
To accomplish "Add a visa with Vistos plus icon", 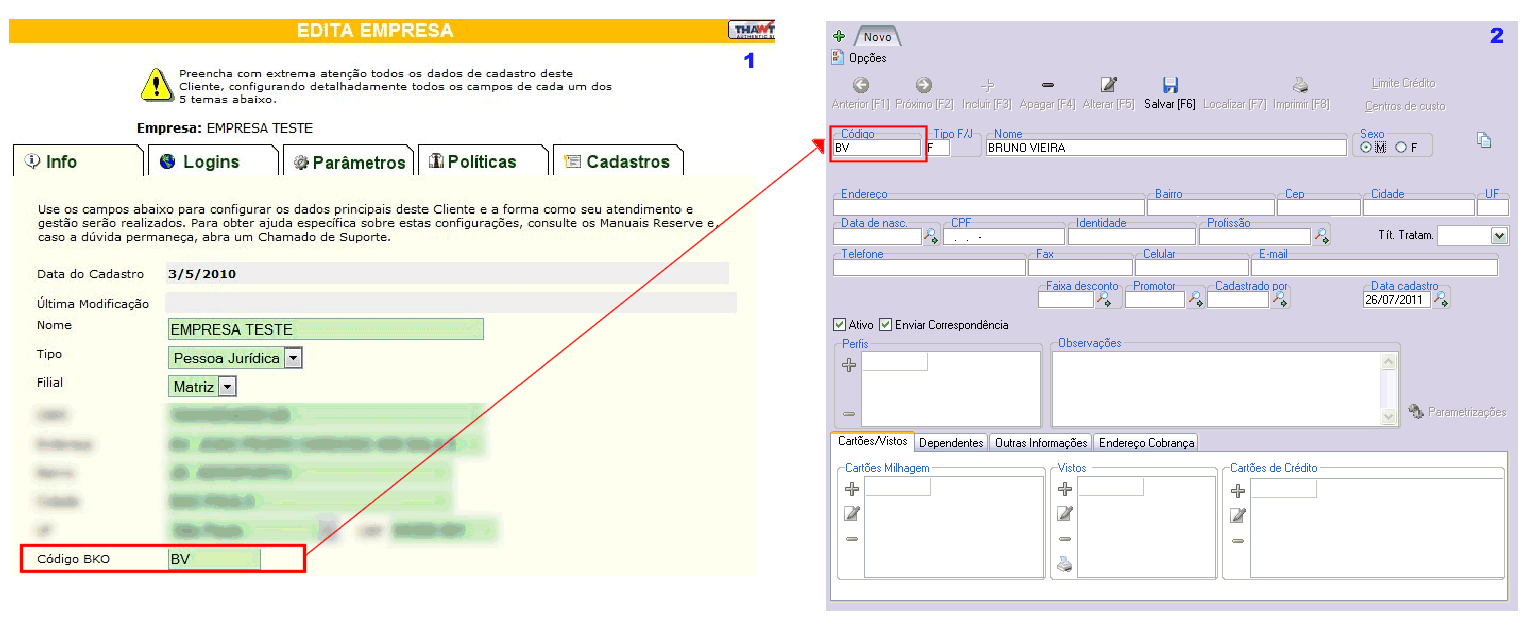I will [x=1065, y=489].
